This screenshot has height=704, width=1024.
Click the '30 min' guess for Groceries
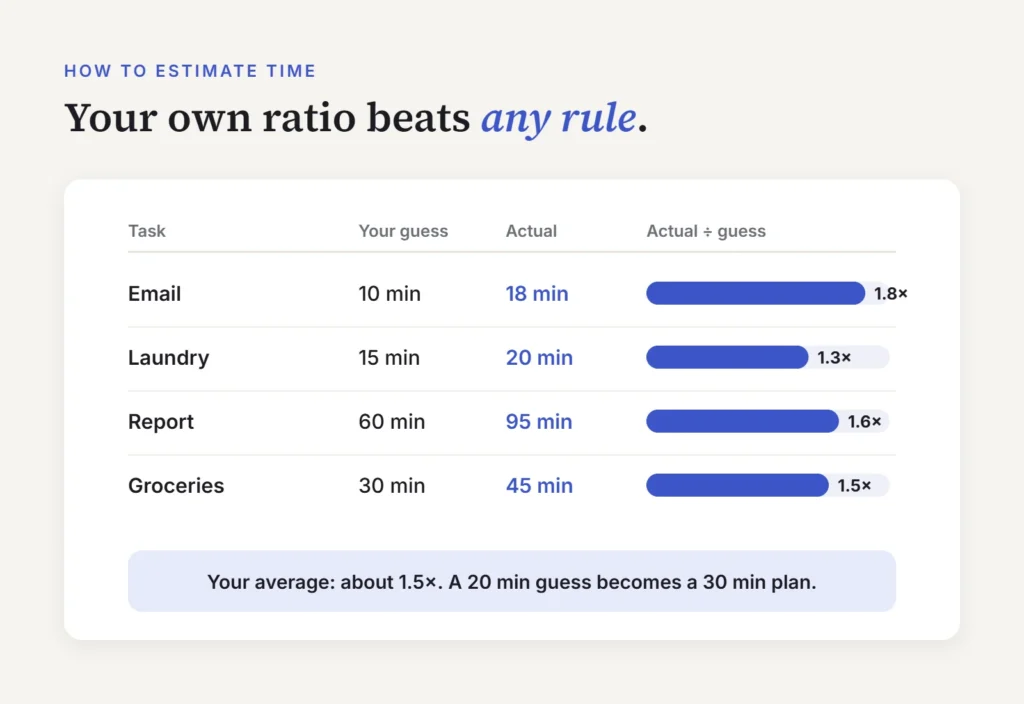click(391, 486)
